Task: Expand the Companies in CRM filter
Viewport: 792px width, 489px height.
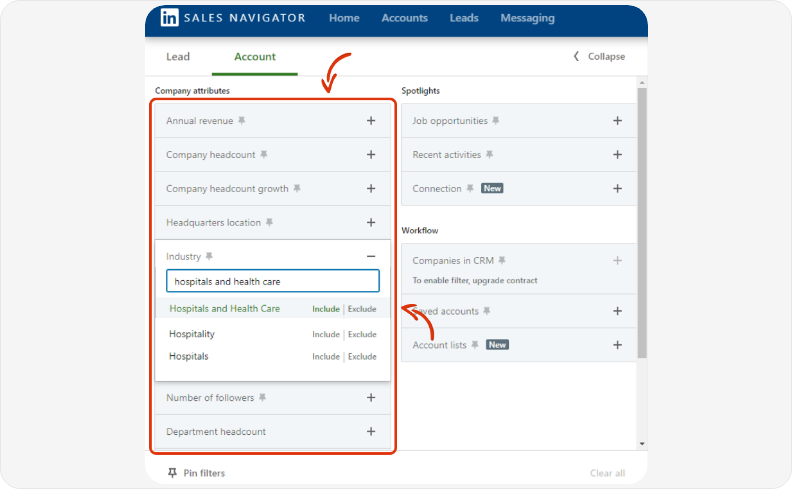Action: pyautogui.click(x=617, y=260)
